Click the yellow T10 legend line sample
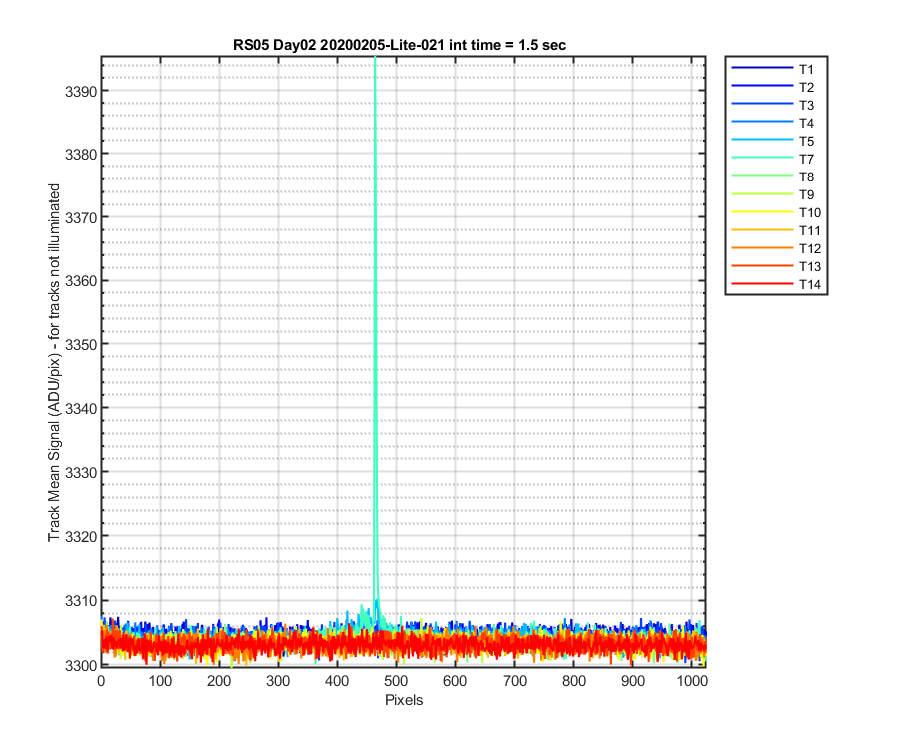This screenshot has width=900, height=750. (x=762, y=212)
